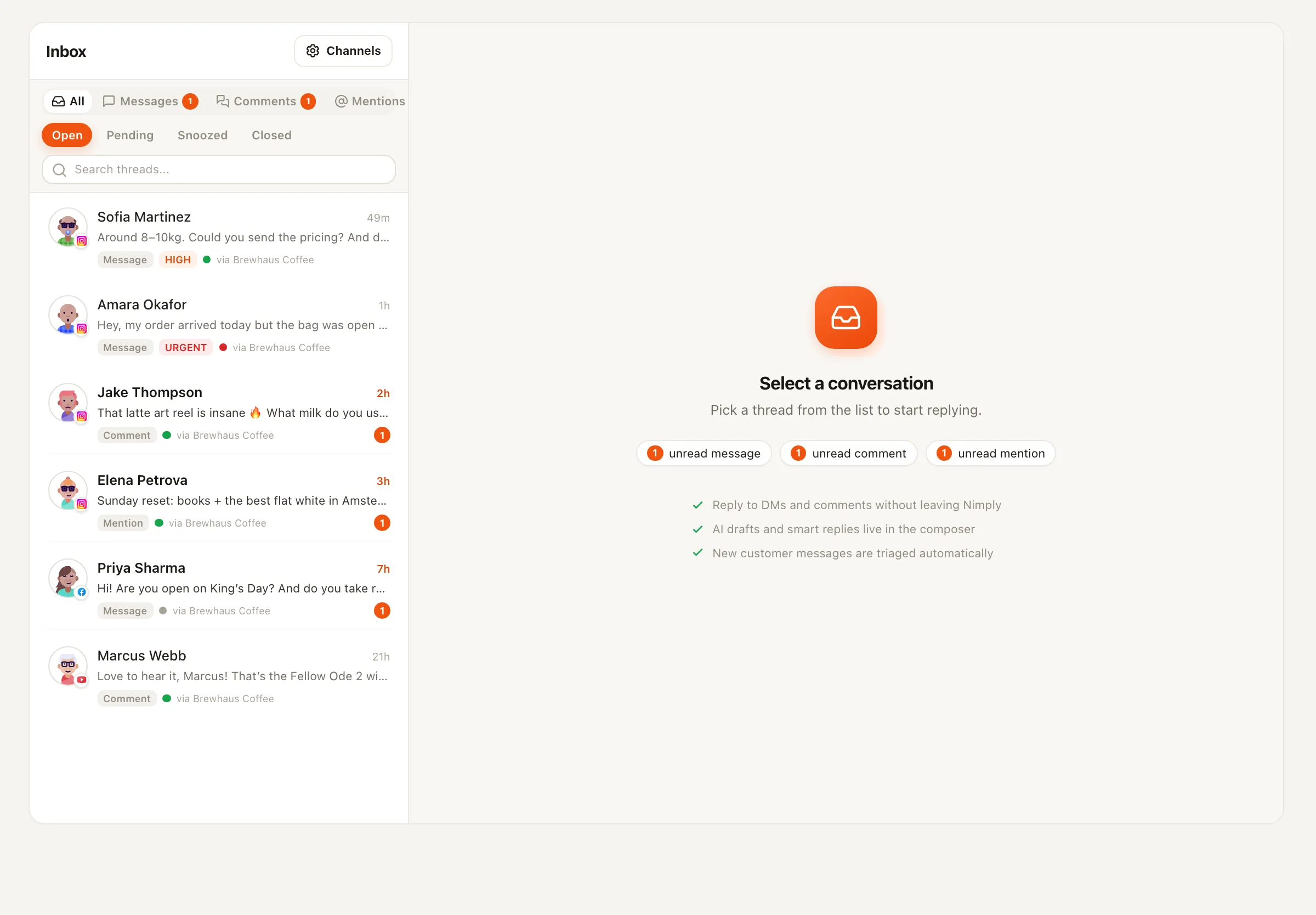Click the Instagram badge on Sofia Martinez's avatar
The width and height of the screenshot is (1316, 915).
pos(82,241)
